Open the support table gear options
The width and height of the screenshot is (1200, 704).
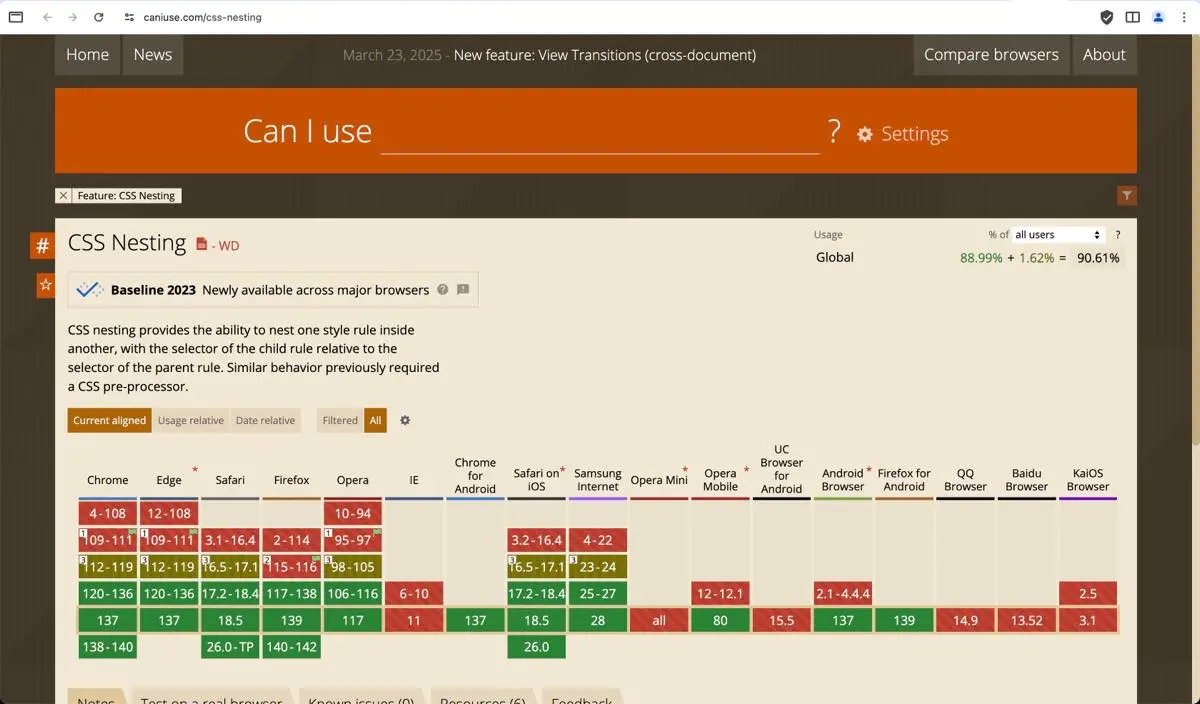click(405, 421)
